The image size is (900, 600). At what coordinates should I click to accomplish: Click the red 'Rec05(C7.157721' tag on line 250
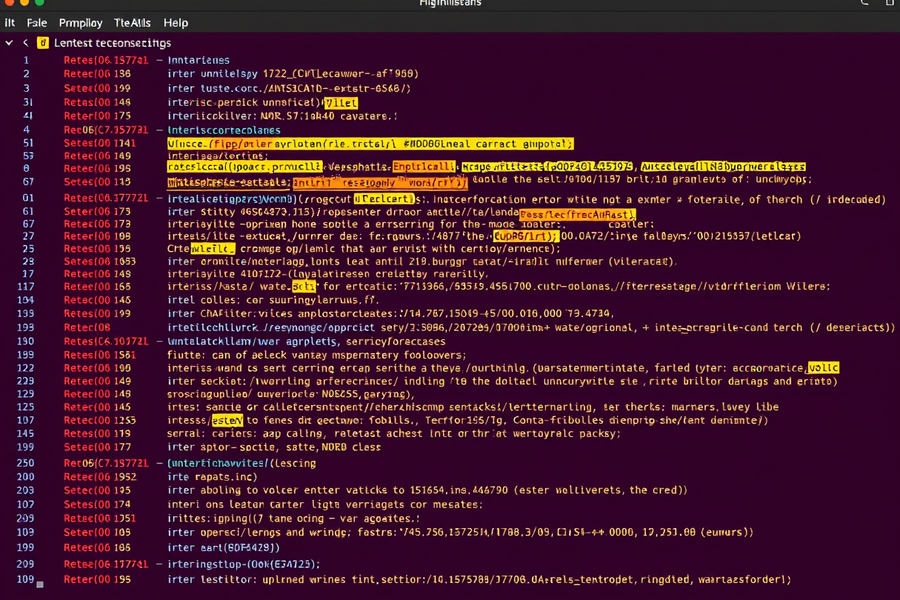click(x=106, y=463)
